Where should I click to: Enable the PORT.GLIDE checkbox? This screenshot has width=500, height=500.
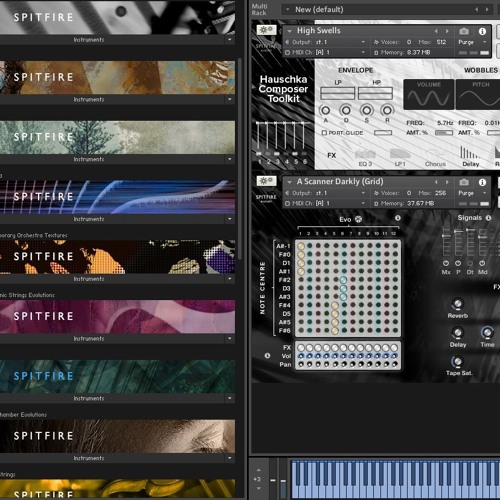(324, 133)
